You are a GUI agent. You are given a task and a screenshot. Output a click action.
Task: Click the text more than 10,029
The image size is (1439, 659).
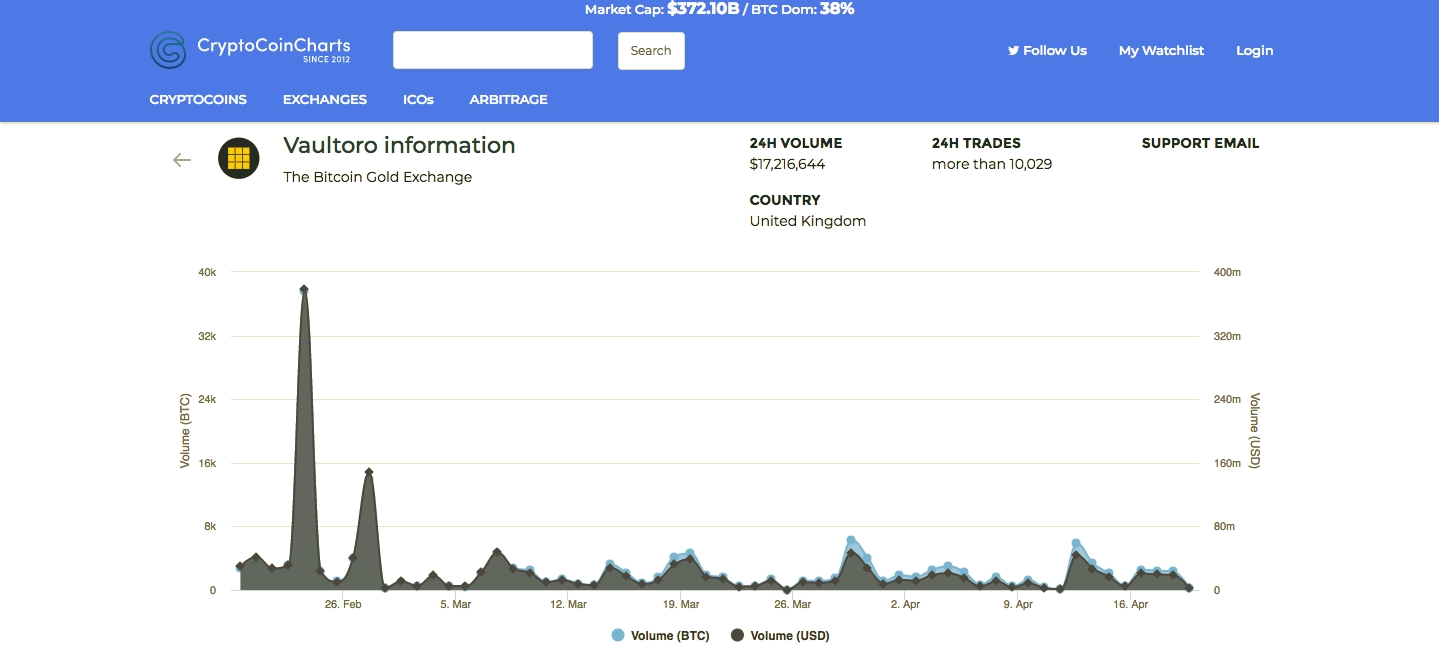tap(992, 164)
